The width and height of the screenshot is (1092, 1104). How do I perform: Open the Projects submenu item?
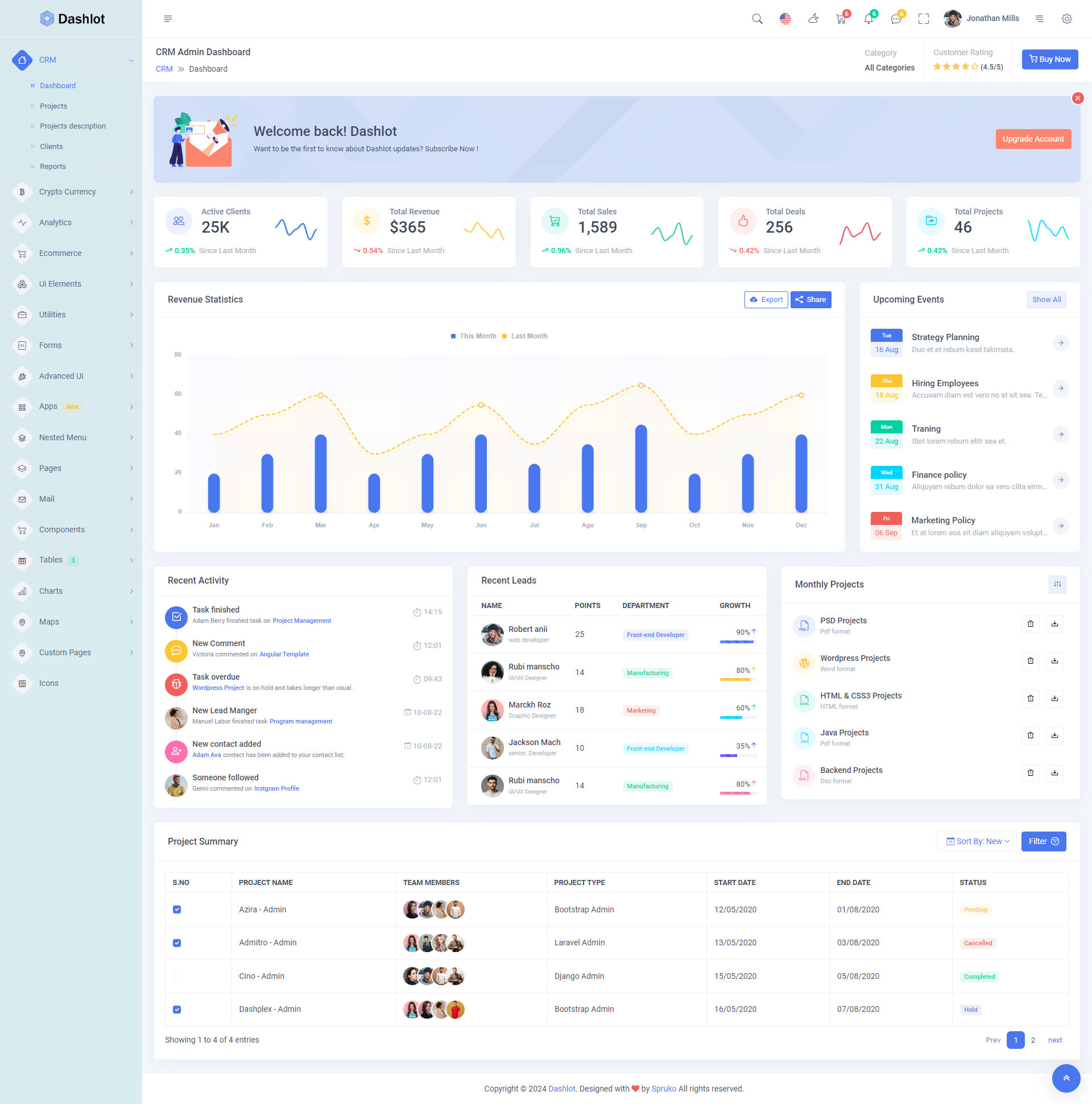pos(53,106)
